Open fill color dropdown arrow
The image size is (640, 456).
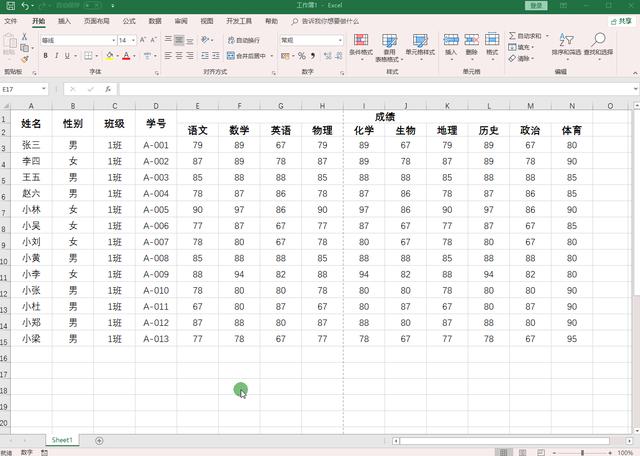tap(117, 56)
